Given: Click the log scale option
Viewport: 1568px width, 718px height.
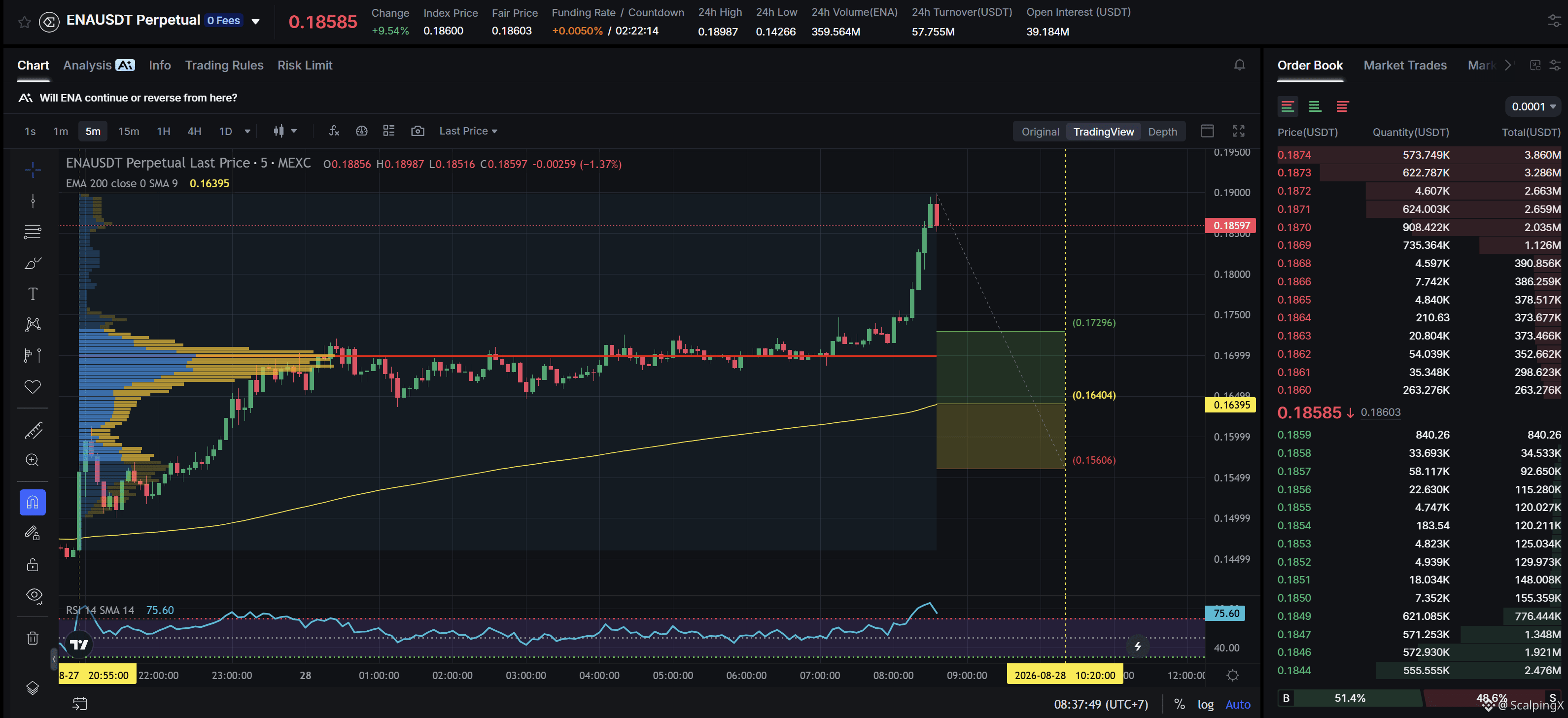Looking at the screenshot, I should pos(1205,704).
